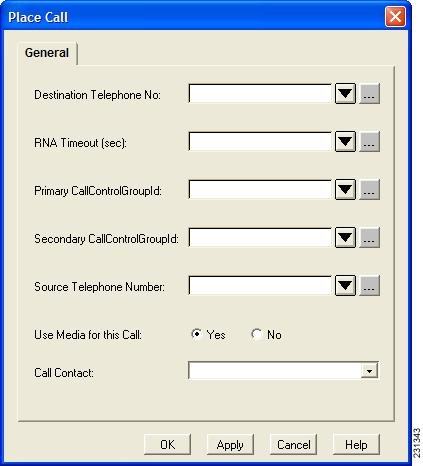Open Help for Place Call
The height and width of the screenshot is (466, 423).
point(356,444)
